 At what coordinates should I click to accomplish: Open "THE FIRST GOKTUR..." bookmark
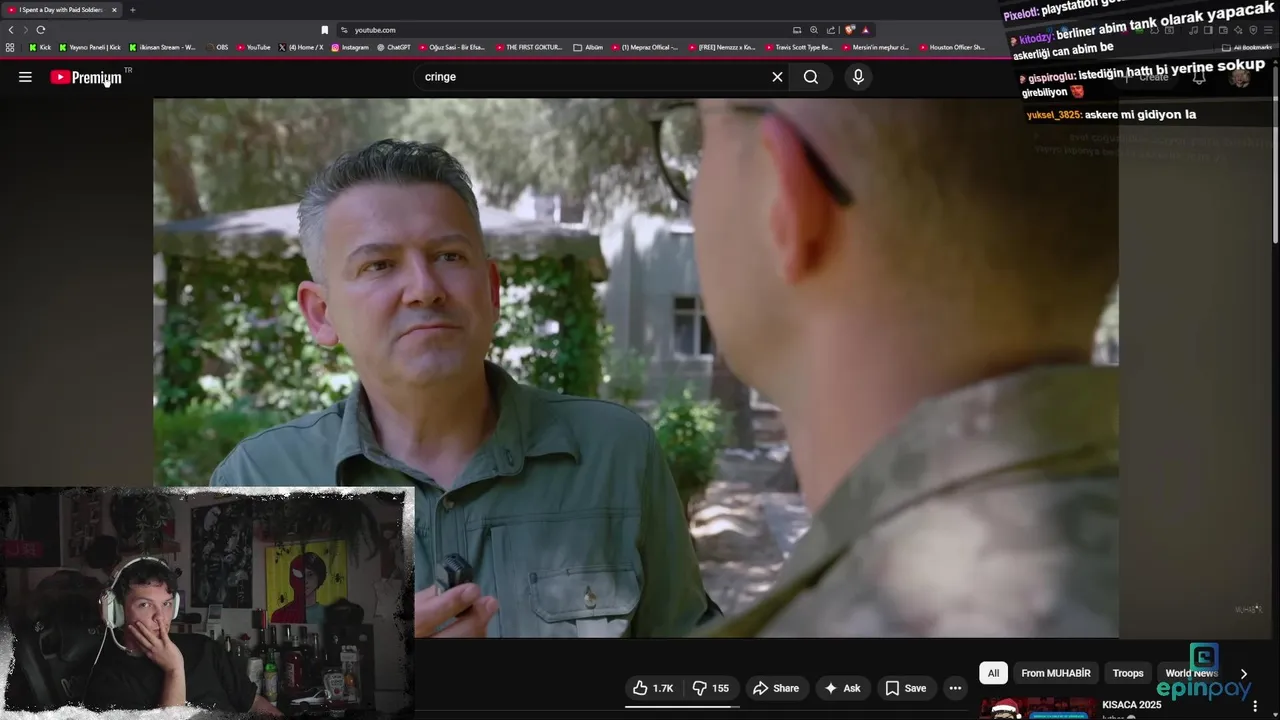pyautogui.click(x=528, y=47)
